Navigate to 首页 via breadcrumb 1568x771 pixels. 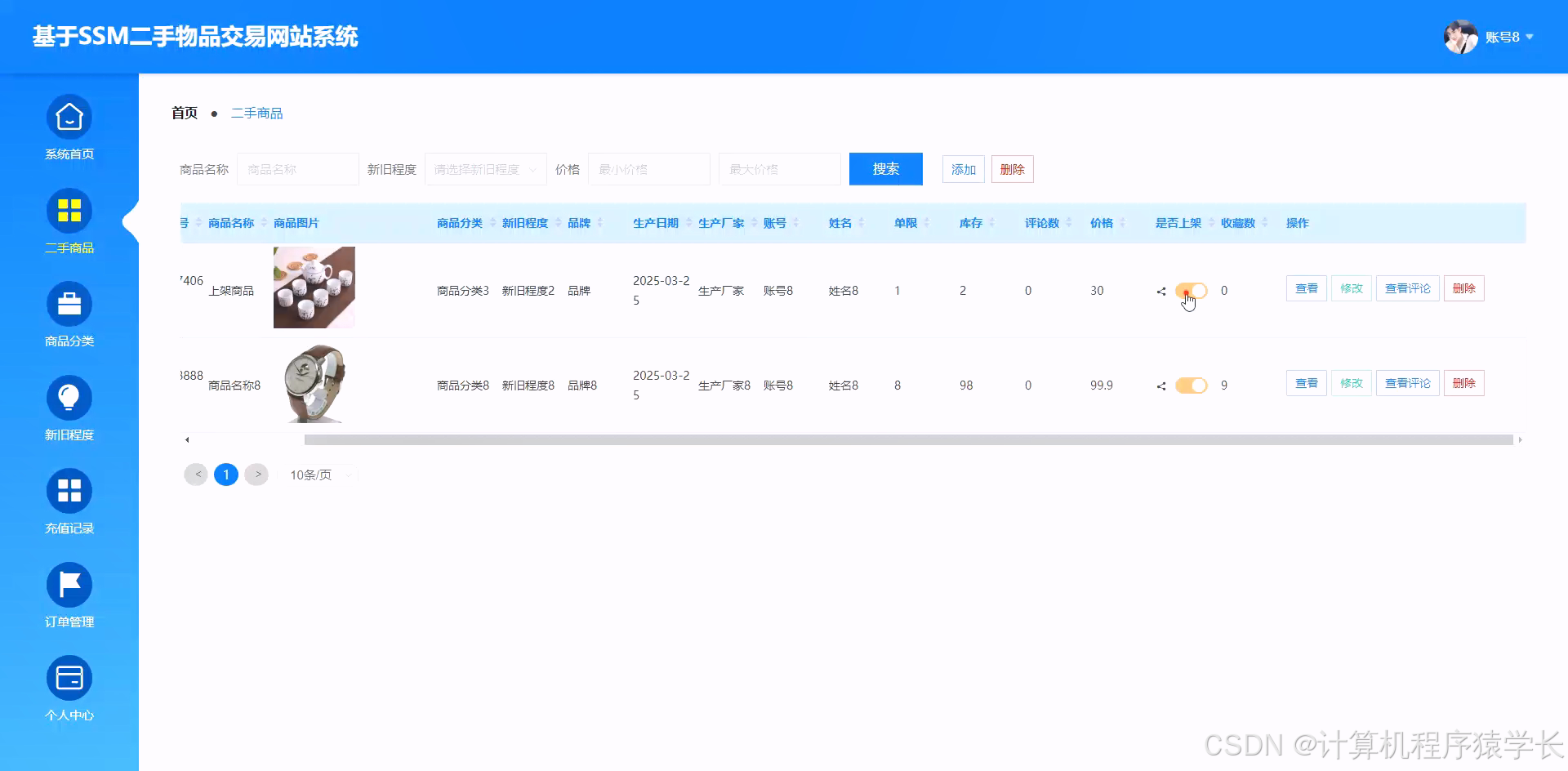pos(183,113)
